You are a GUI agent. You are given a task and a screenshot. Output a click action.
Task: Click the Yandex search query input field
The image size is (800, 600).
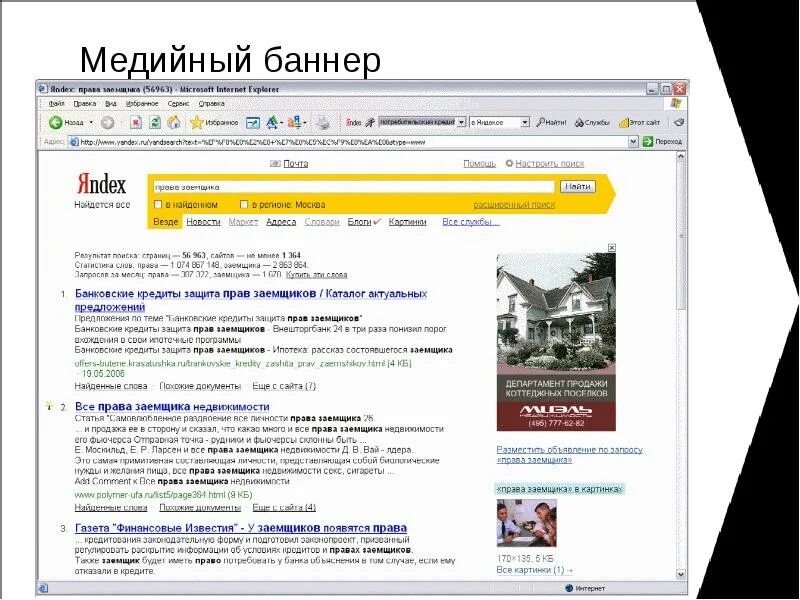tap(354, 187)
